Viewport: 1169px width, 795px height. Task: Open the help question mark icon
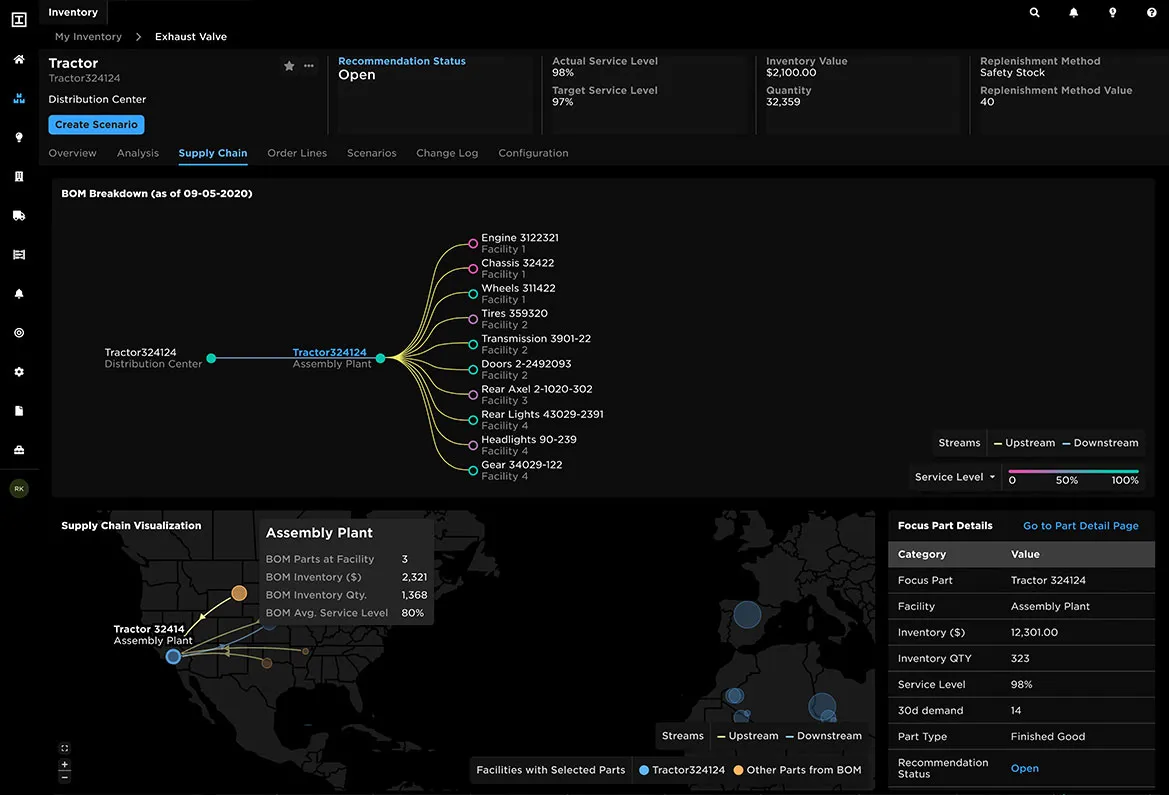[x=1152, y=13]
